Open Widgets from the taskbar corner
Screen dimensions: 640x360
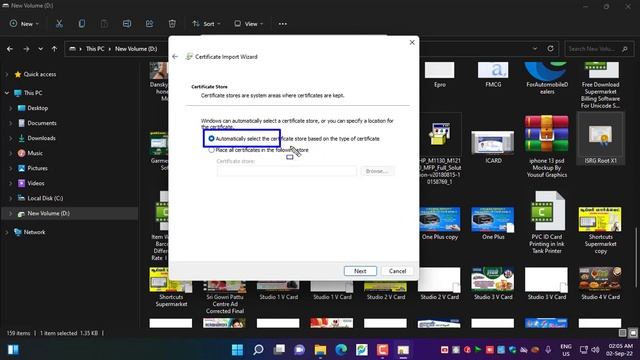click(13, 350)
